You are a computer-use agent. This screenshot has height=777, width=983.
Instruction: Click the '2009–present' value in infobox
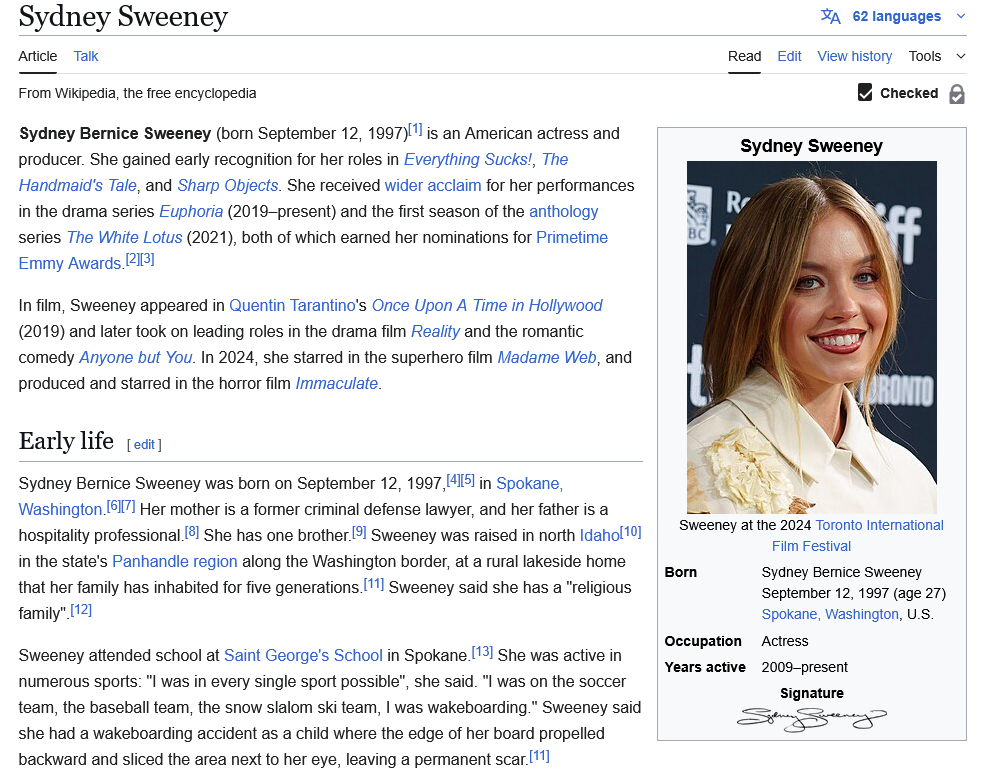804,667
